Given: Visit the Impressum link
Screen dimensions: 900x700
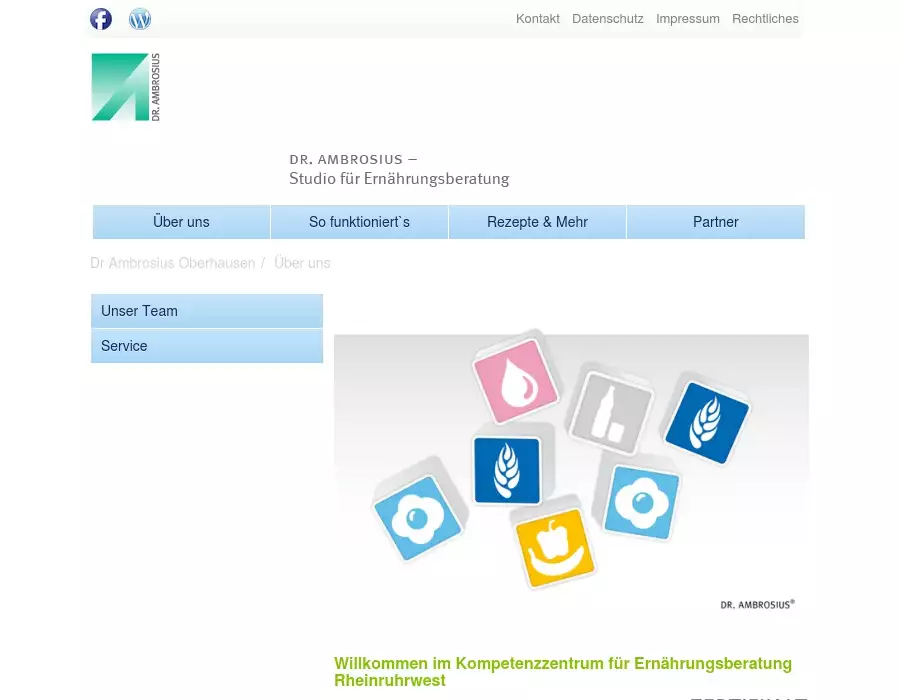Looking at the screenshot, I should pyautogui.click(x=687, y=19).
